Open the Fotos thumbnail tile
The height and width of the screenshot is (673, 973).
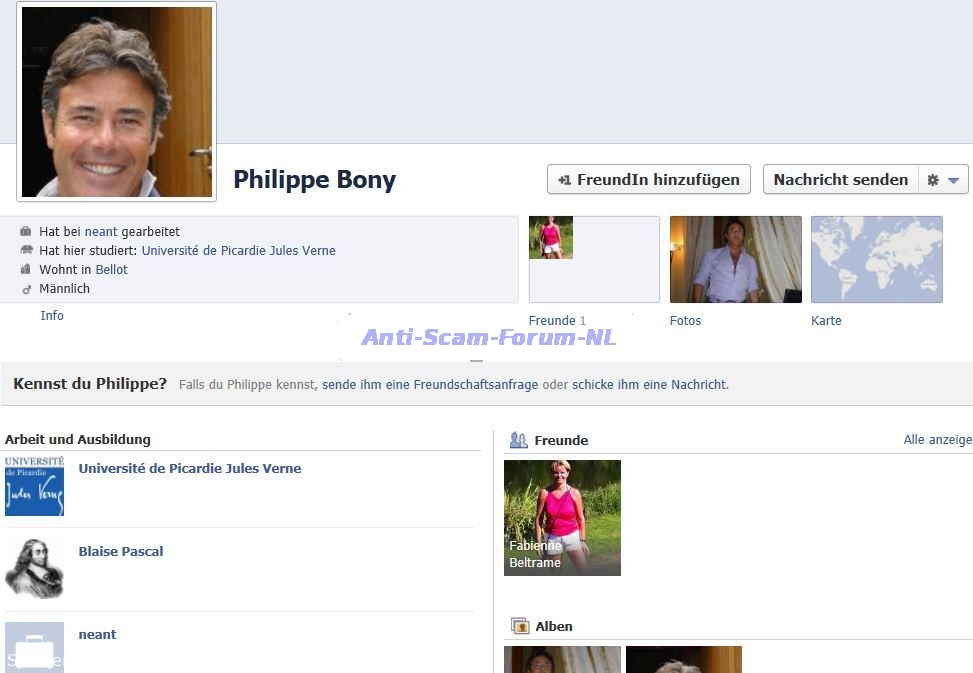(735, 259)
